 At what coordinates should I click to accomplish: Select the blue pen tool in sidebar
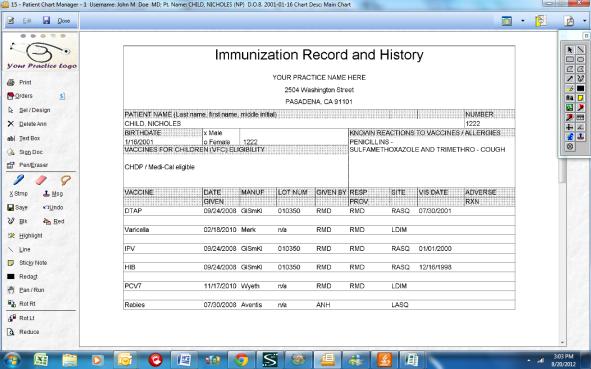(x=18, y=180)
